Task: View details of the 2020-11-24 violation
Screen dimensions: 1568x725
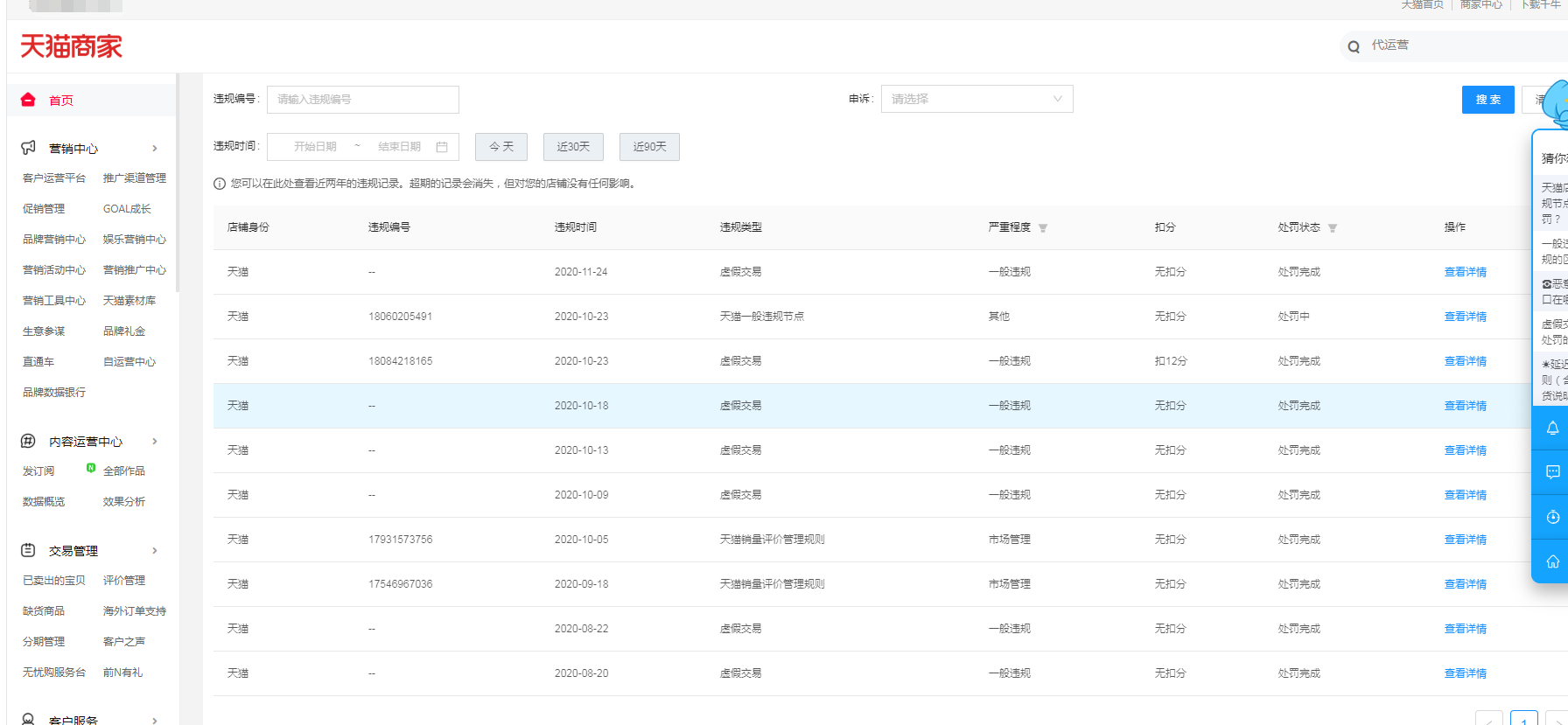Action: (x=1466, y=272)
